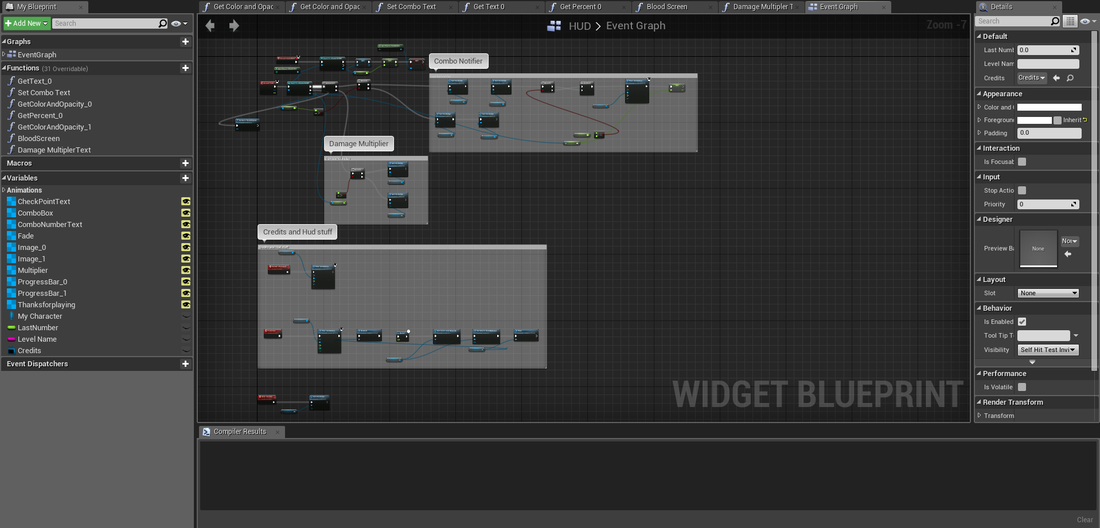
Task: Click the graph back navigation arrow
Action: [210, 25]
